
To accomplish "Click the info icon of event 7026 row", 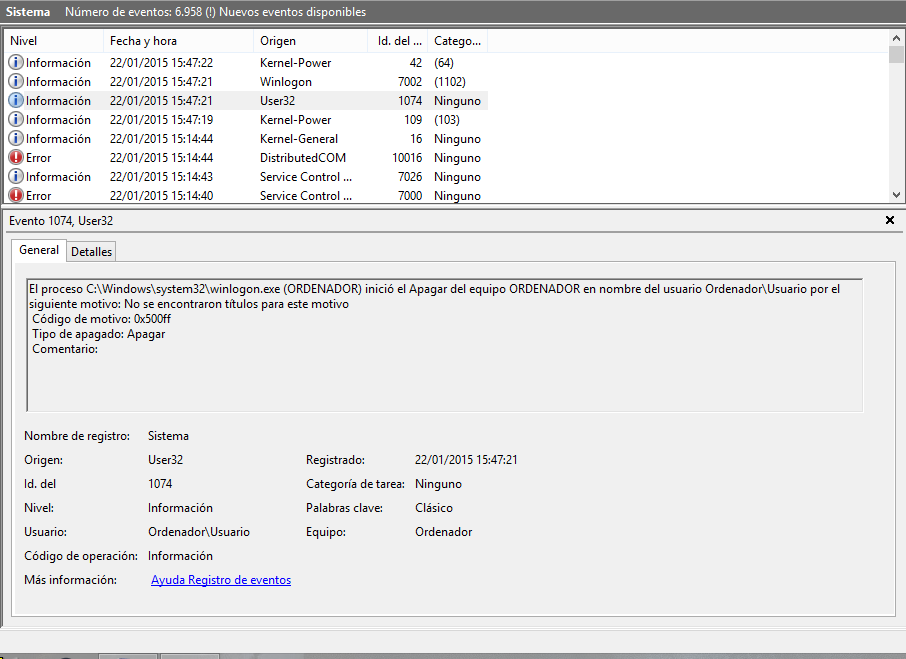I will pyautogui.click(x=16, y=176).
